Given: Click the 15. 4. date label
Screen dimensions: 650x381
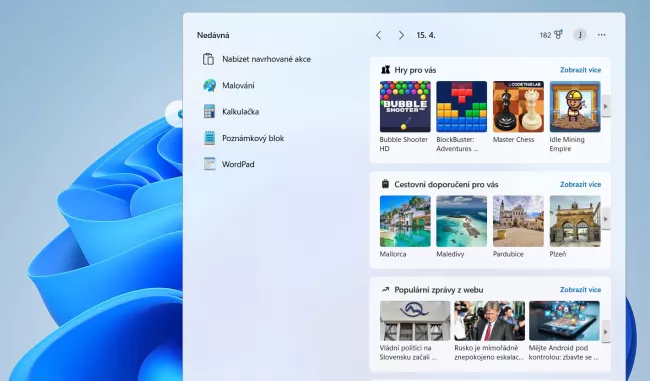Looking at the screenshot, I should tap(426, 35).
